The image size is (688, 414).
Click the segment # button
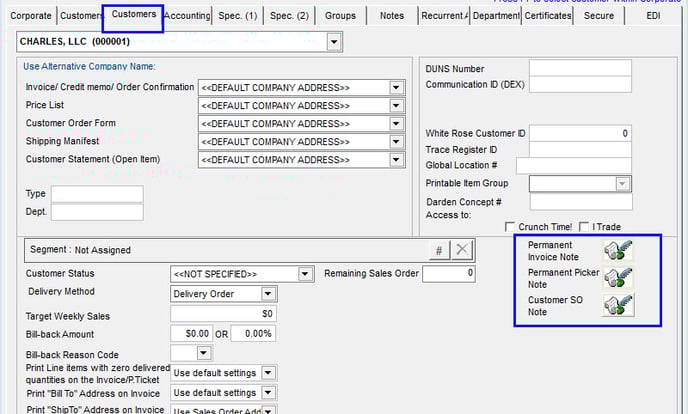click(x=440, y=250)
